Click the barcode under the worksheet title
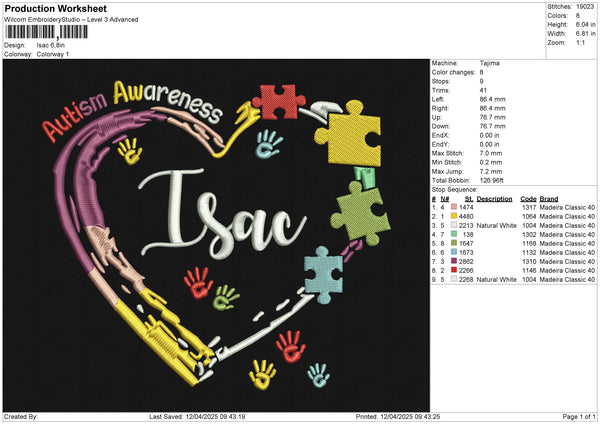Image resolution: width=600 pixels, height=424 pixels. (46, 32)
